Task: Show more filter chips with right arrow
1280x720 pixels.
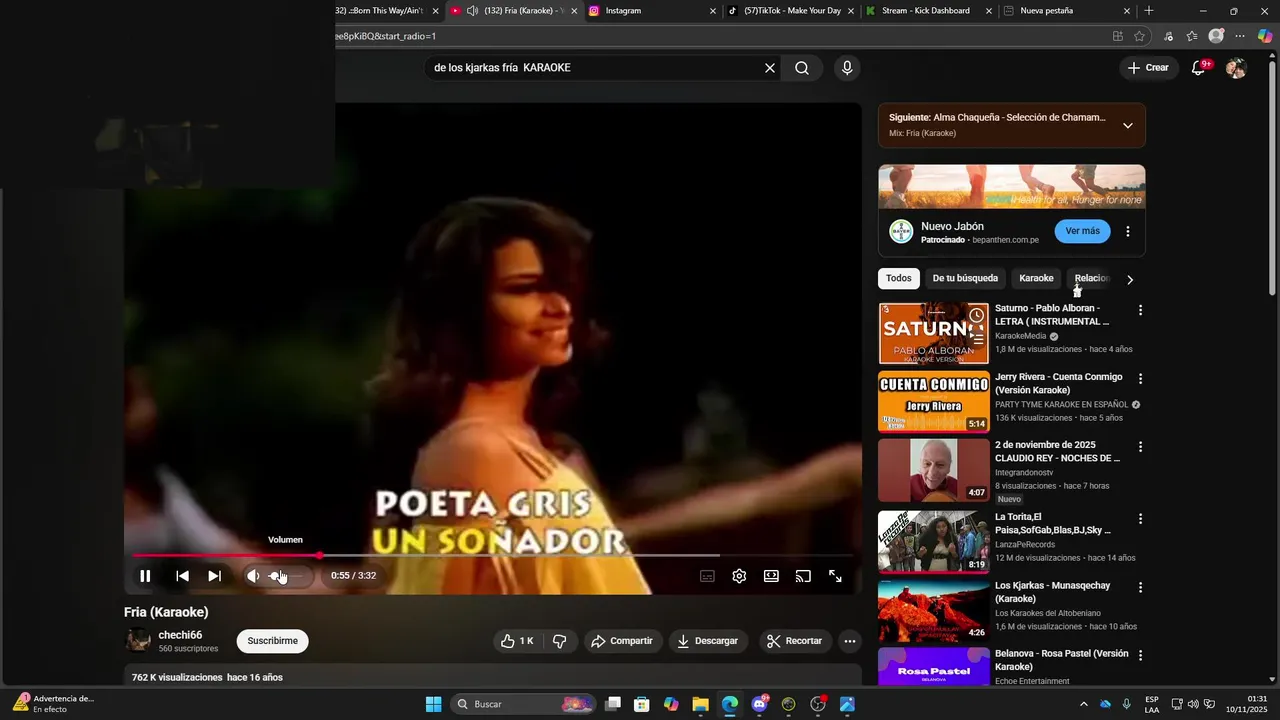Action: 1130,279
